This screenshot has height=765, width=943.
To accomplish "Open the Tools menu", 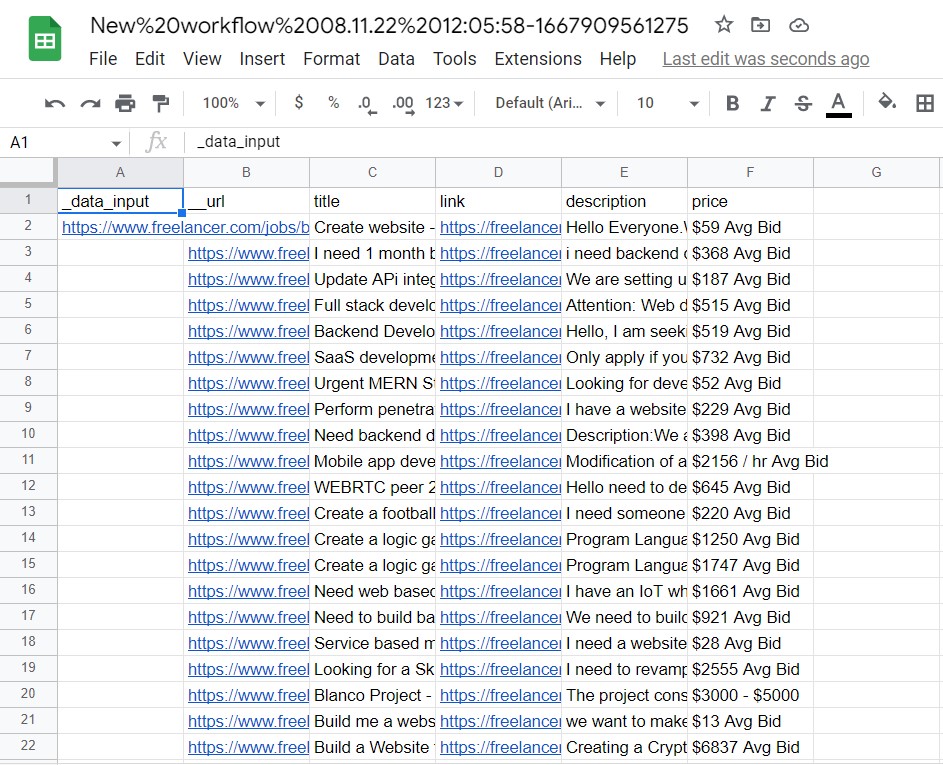I will pyautogui.click(x=455, y=59).
